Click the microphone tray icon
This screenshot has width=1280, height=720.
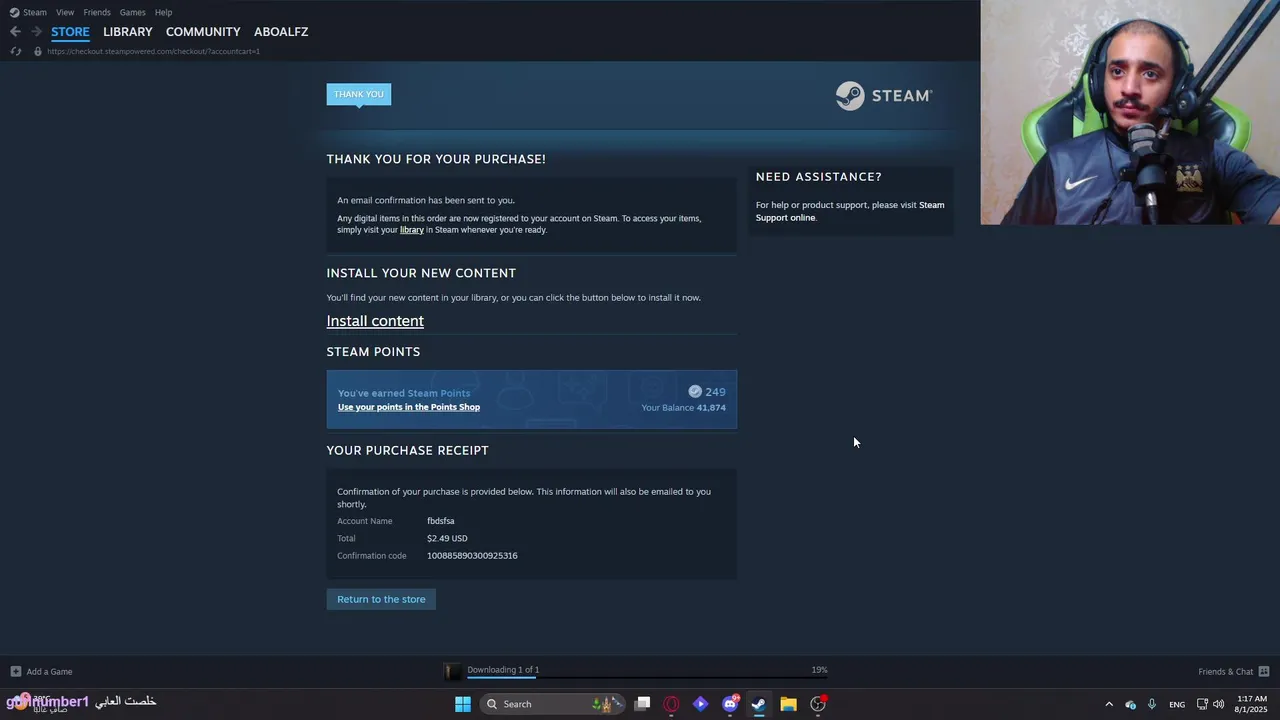pos(1152,704)
